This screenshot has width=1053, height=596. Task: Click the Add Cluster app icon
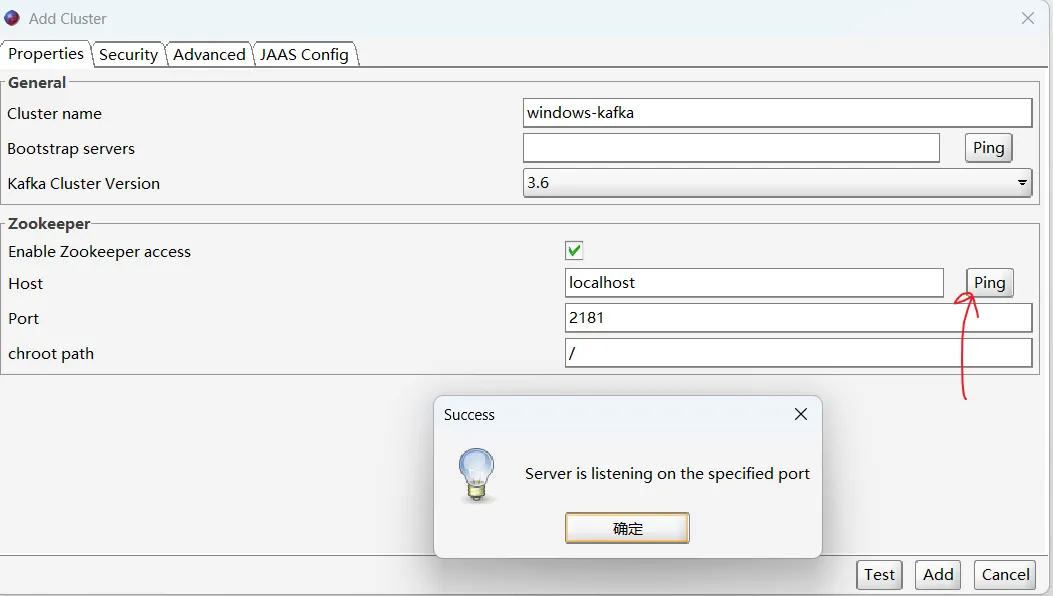pos(12,18)
